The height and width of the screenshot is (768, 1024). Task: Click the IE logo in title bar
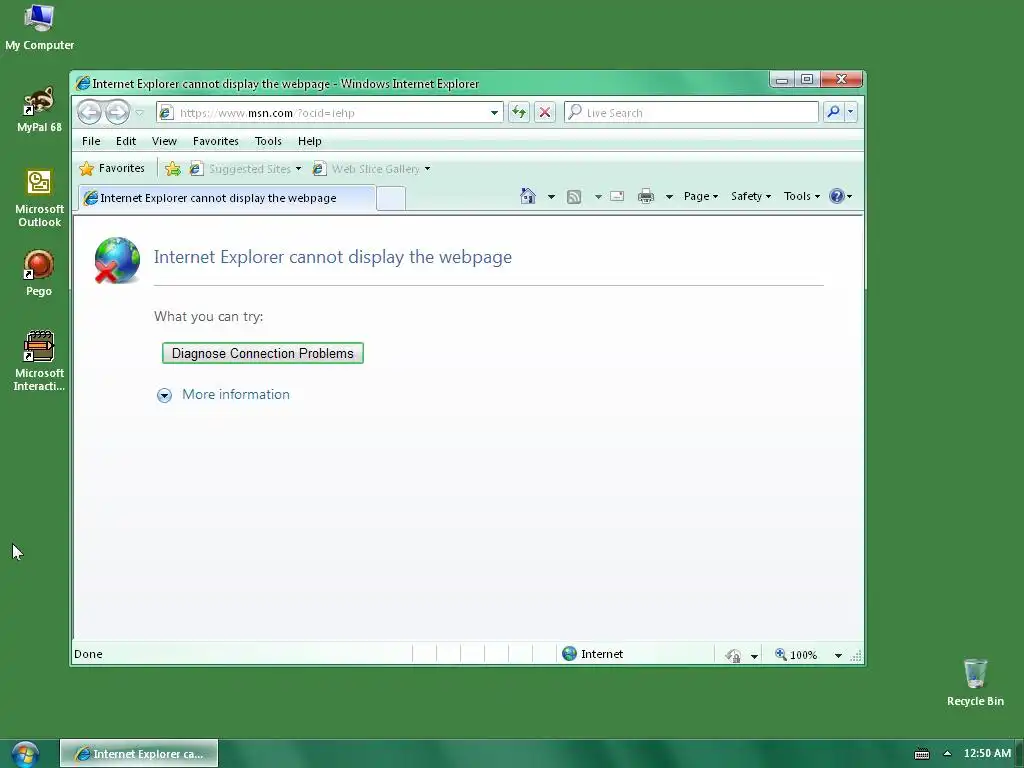pos(83,84)
